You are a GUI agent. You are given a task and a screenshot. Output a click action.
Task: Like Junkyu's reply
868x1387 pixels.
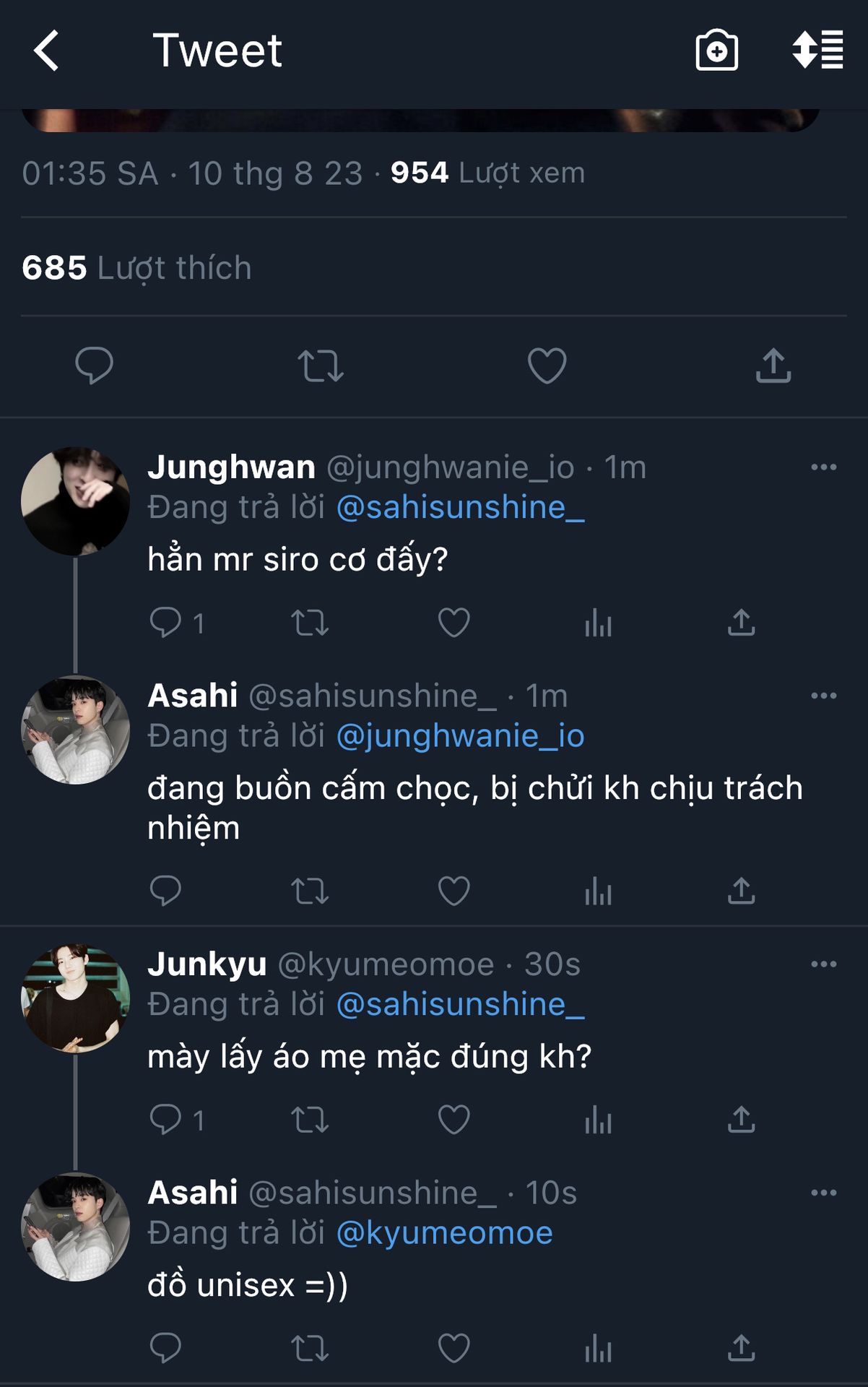(x=454, y=1120)
